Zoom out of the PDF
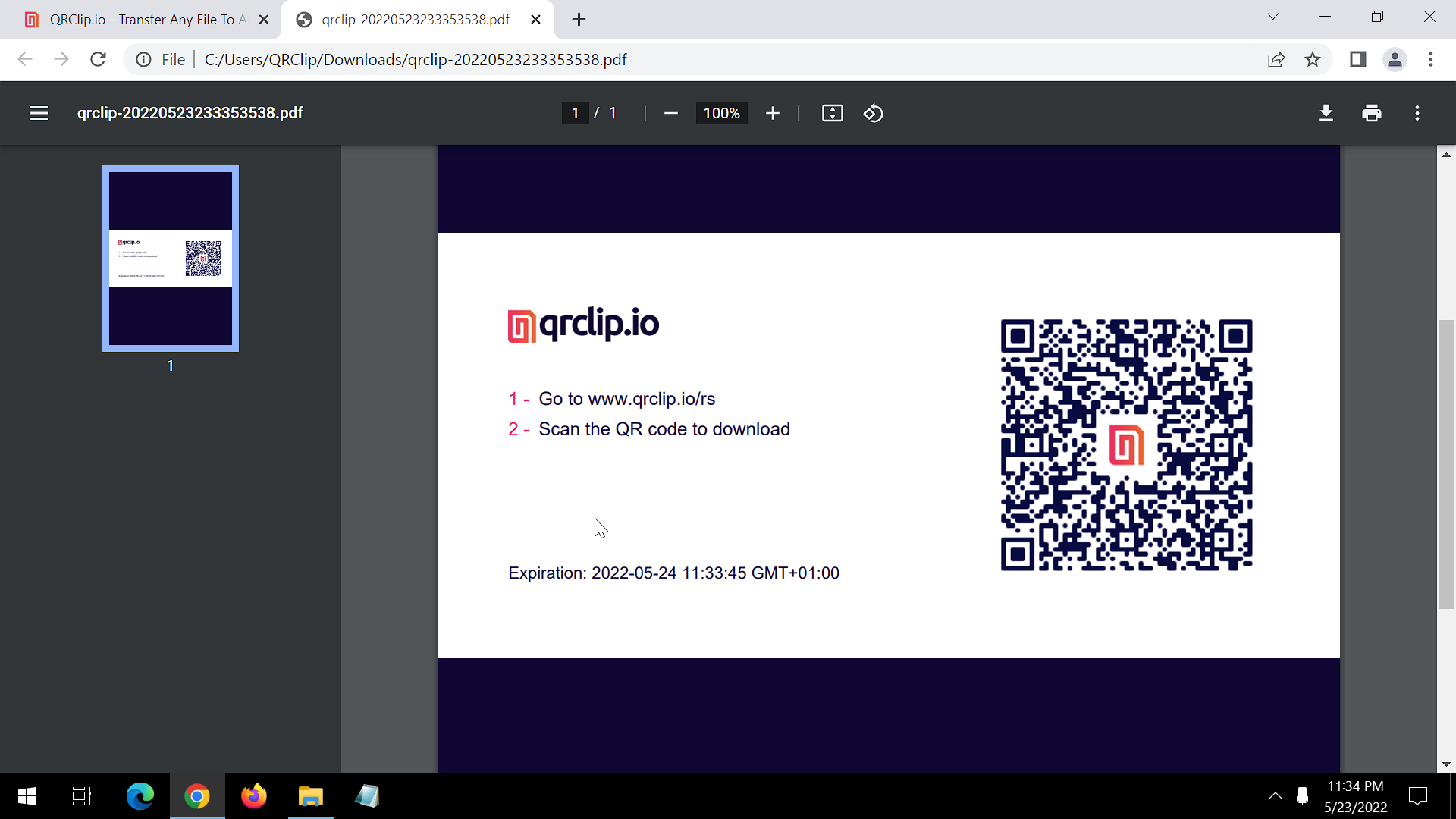The height and width of the screenshot is (819, 1456). point(670,113)
